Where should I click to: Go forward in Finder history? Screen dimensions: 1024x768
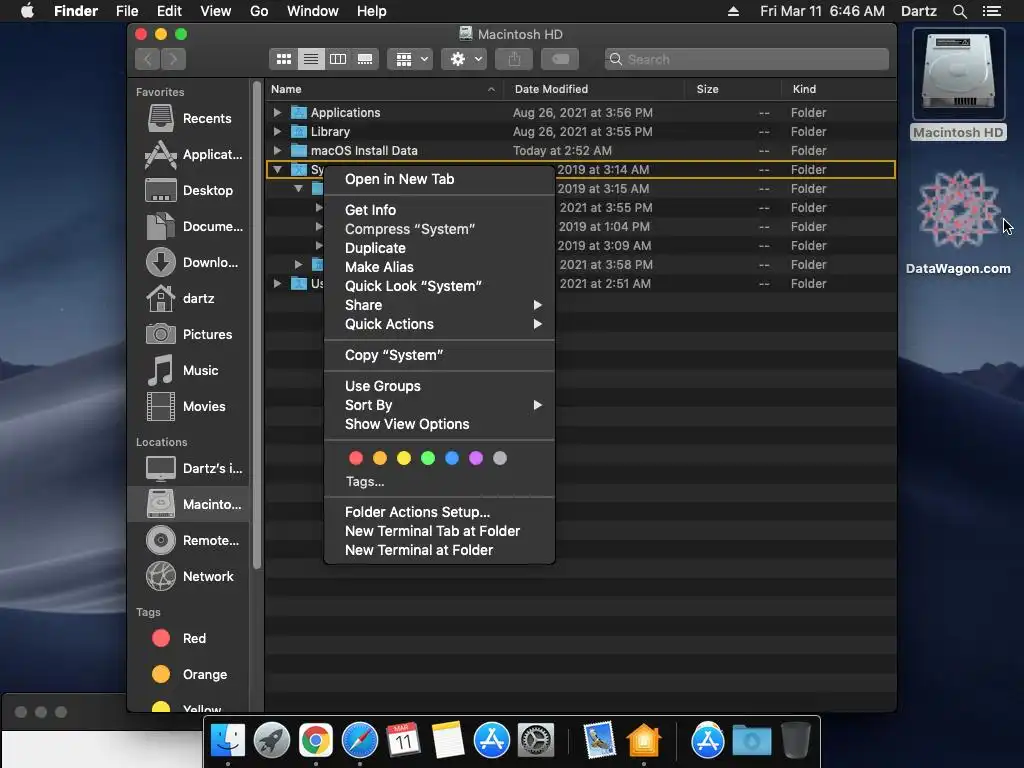coord(173,59)
